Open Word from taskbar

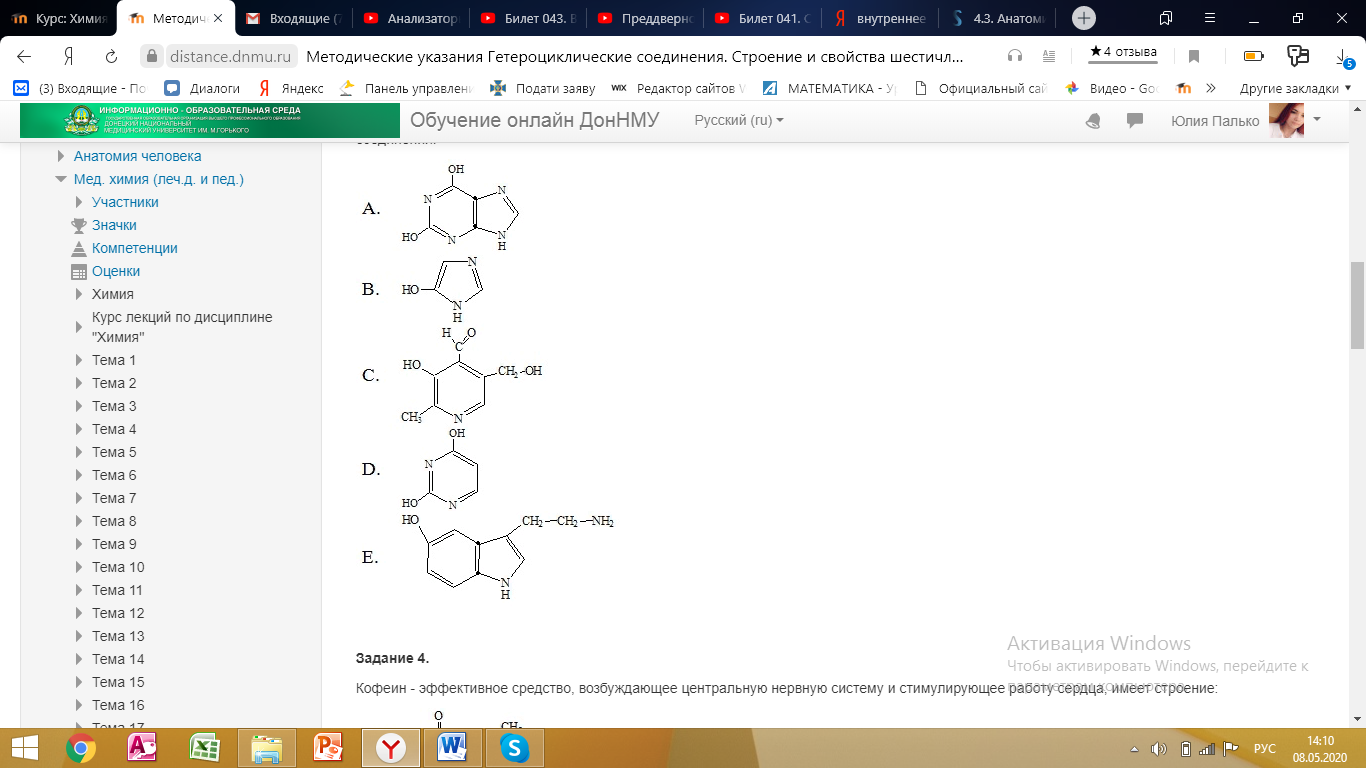[453, 748]
